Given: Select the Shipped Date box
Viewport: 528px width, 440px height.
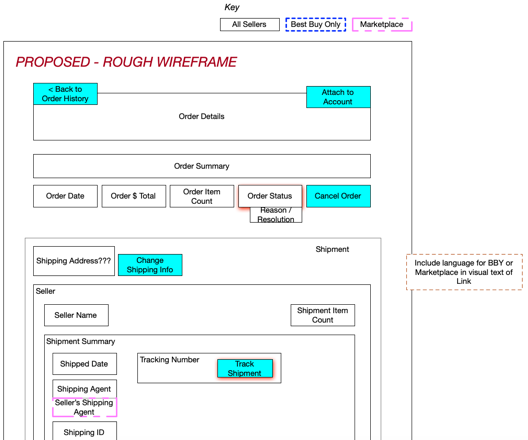Looking at the screenshot, I should coord(84,364).
